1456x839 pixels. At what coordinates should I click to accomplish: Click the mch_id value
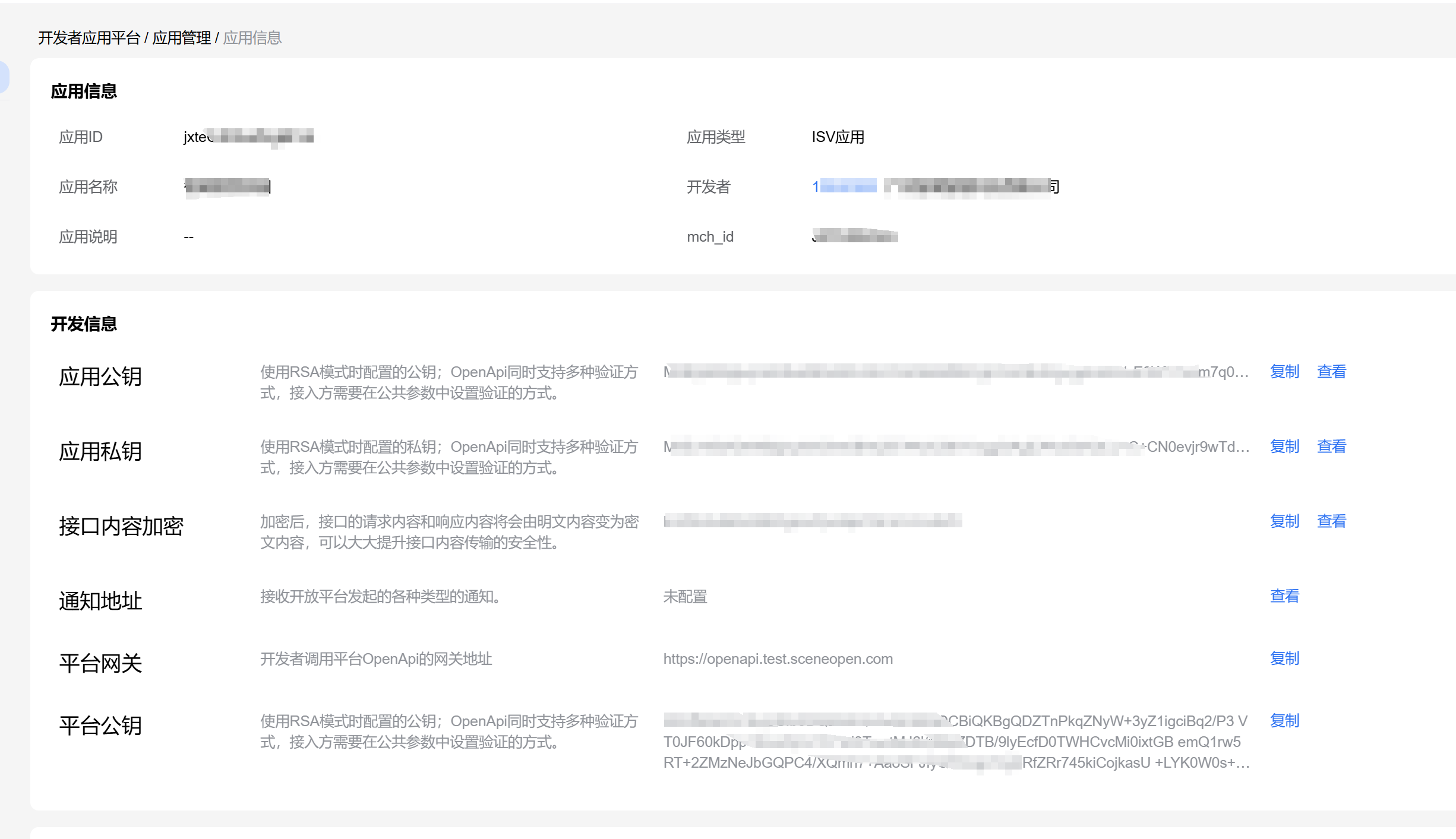tap(854, 237)
